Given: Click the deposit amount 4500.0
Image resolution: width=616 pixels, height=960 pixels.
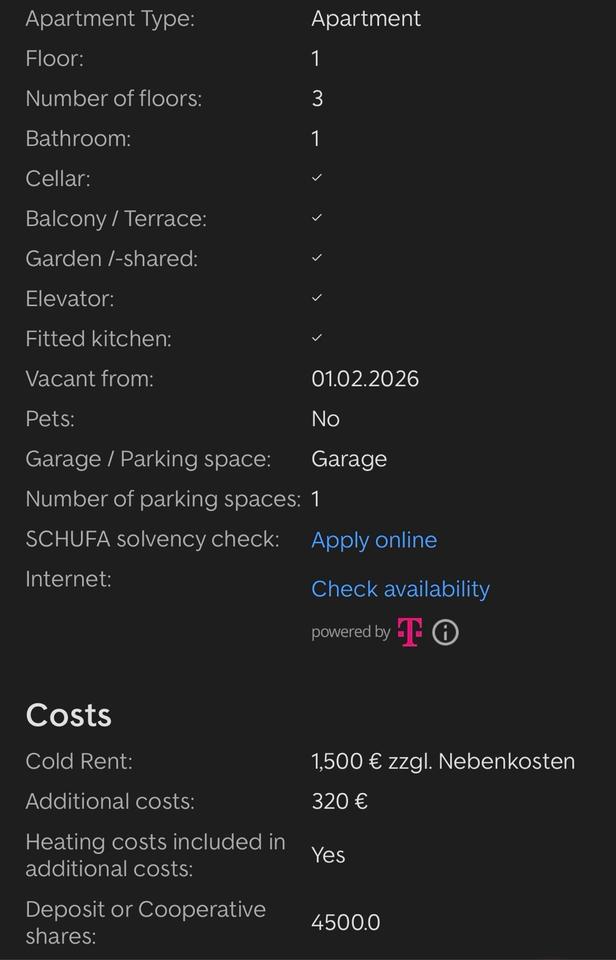Looking at the screenshot, I should click(x=345, y=922).
